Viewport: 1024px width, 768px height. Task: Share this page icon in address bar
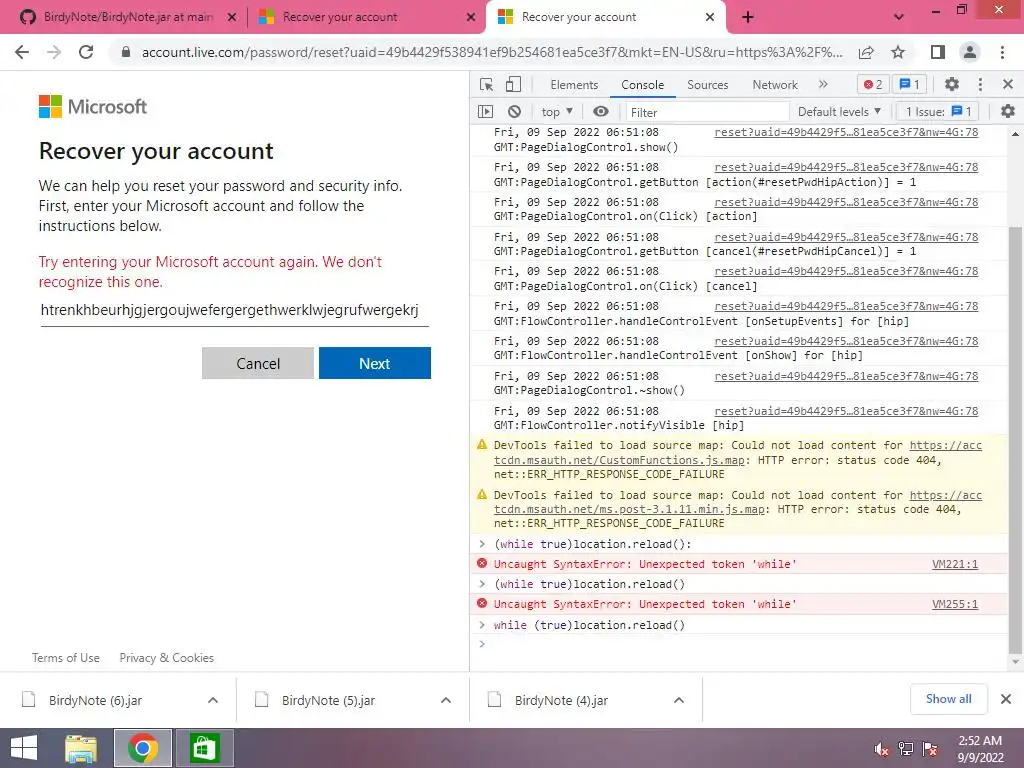coord(866,52)
